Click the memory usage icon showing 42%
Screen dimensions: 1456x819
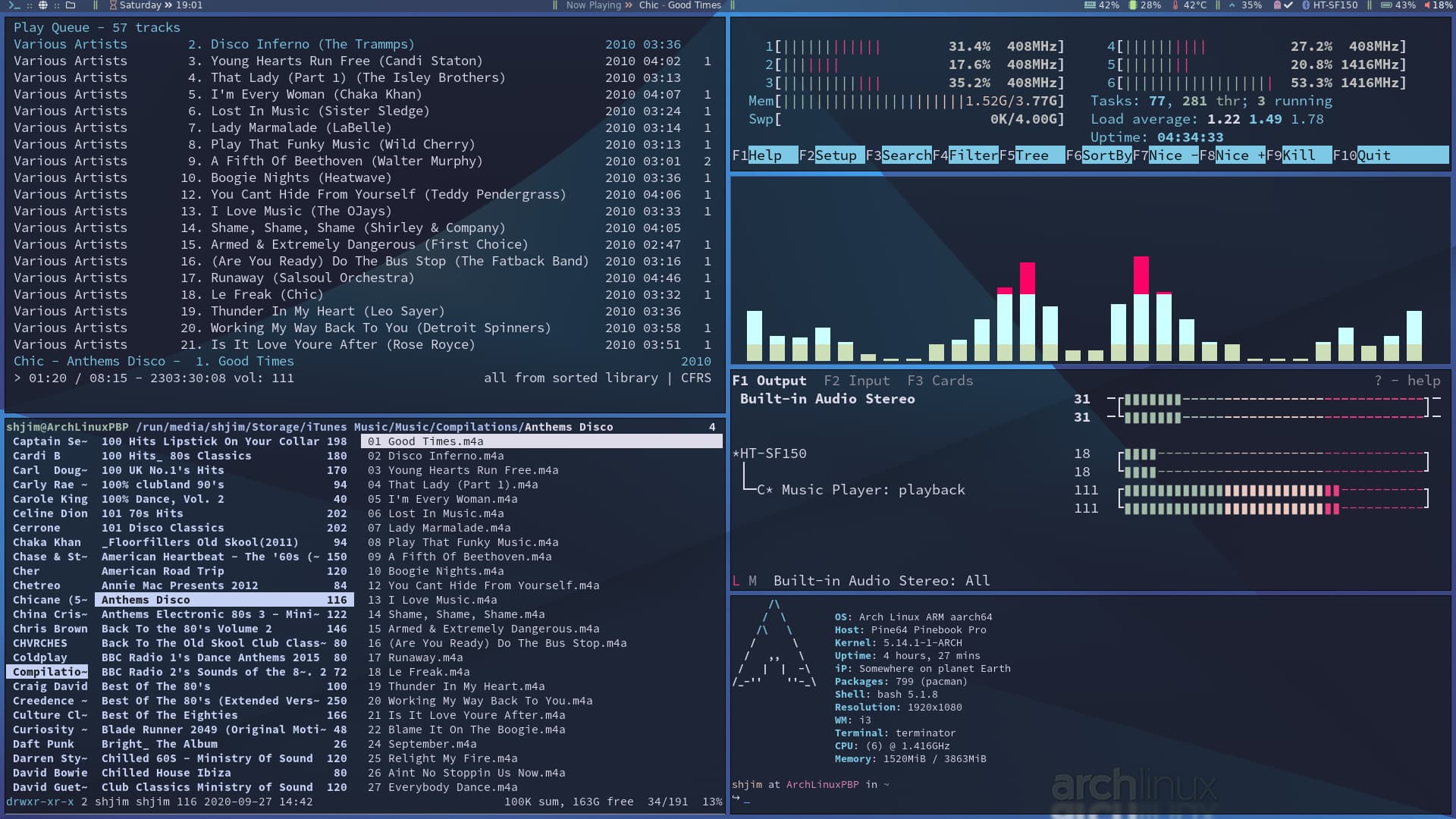point(1090,5)
